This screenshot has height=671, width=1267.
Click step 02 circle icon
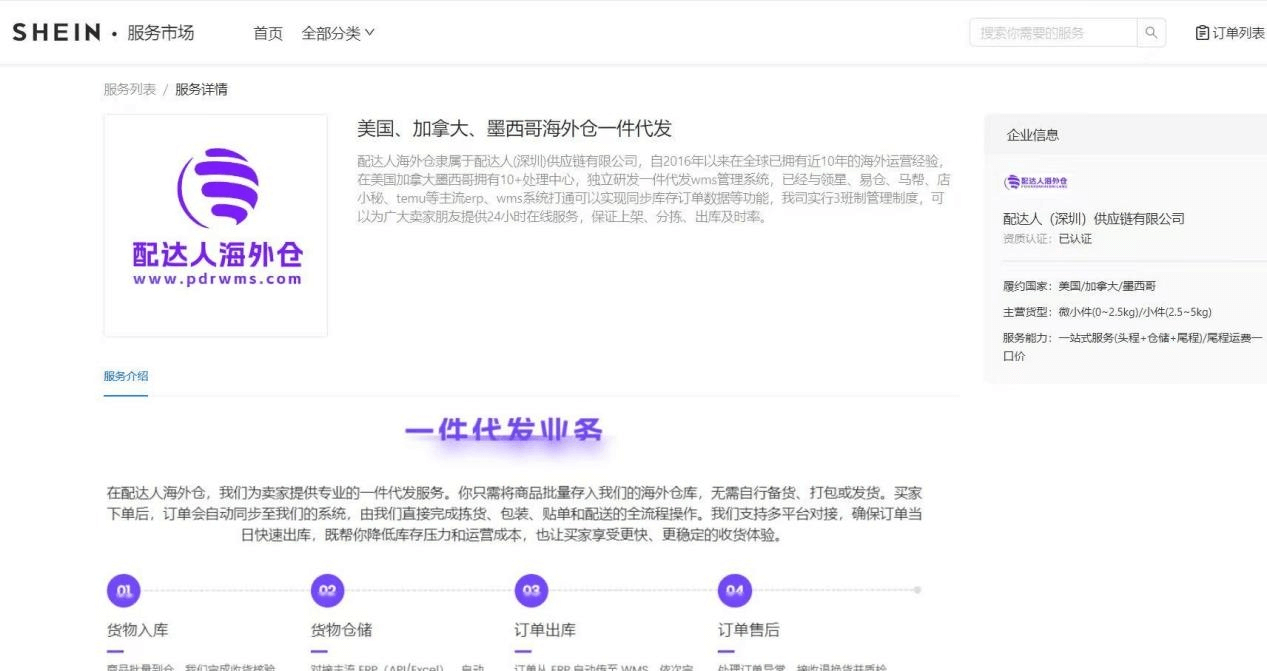(x=327, y=591)
